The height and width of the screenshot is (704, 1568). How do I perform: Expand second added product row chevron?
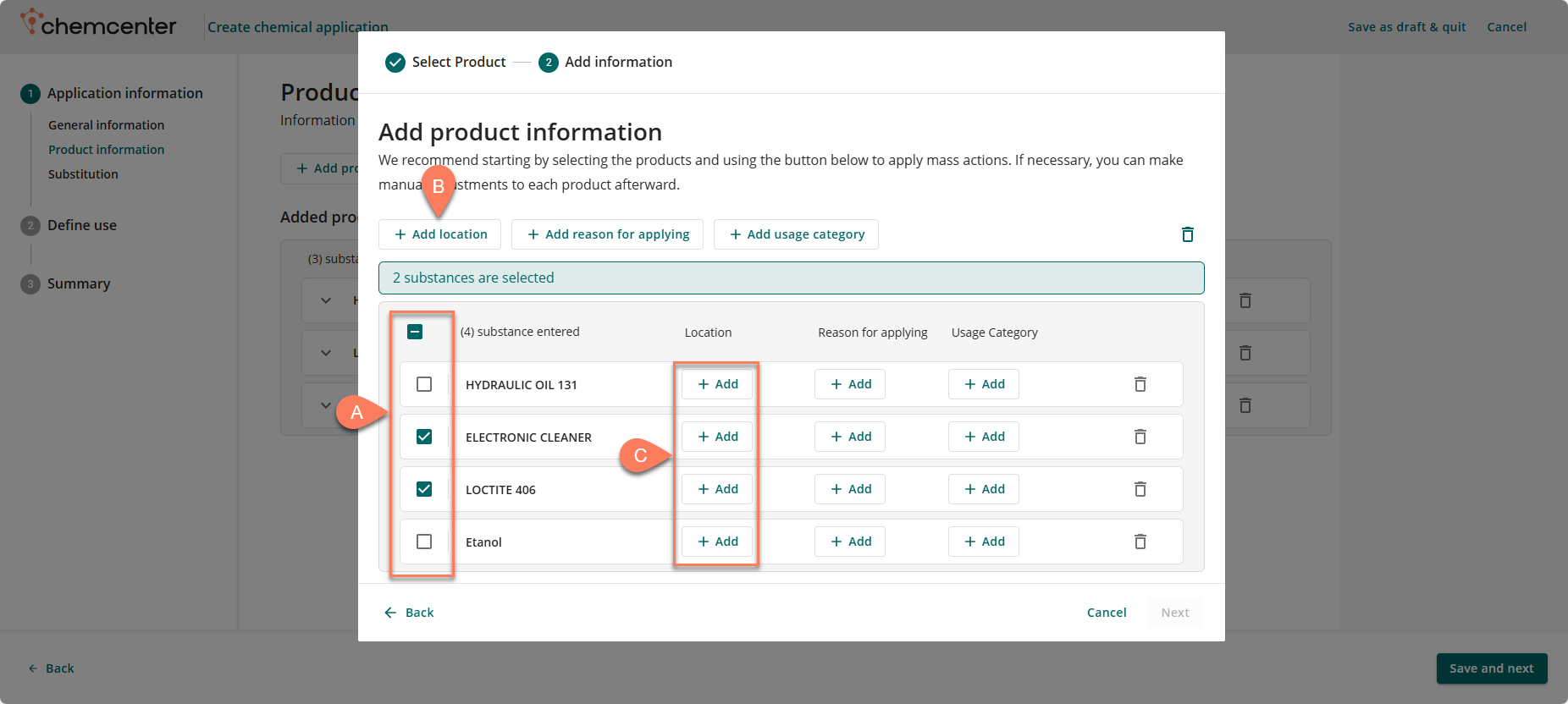(326, 353)
